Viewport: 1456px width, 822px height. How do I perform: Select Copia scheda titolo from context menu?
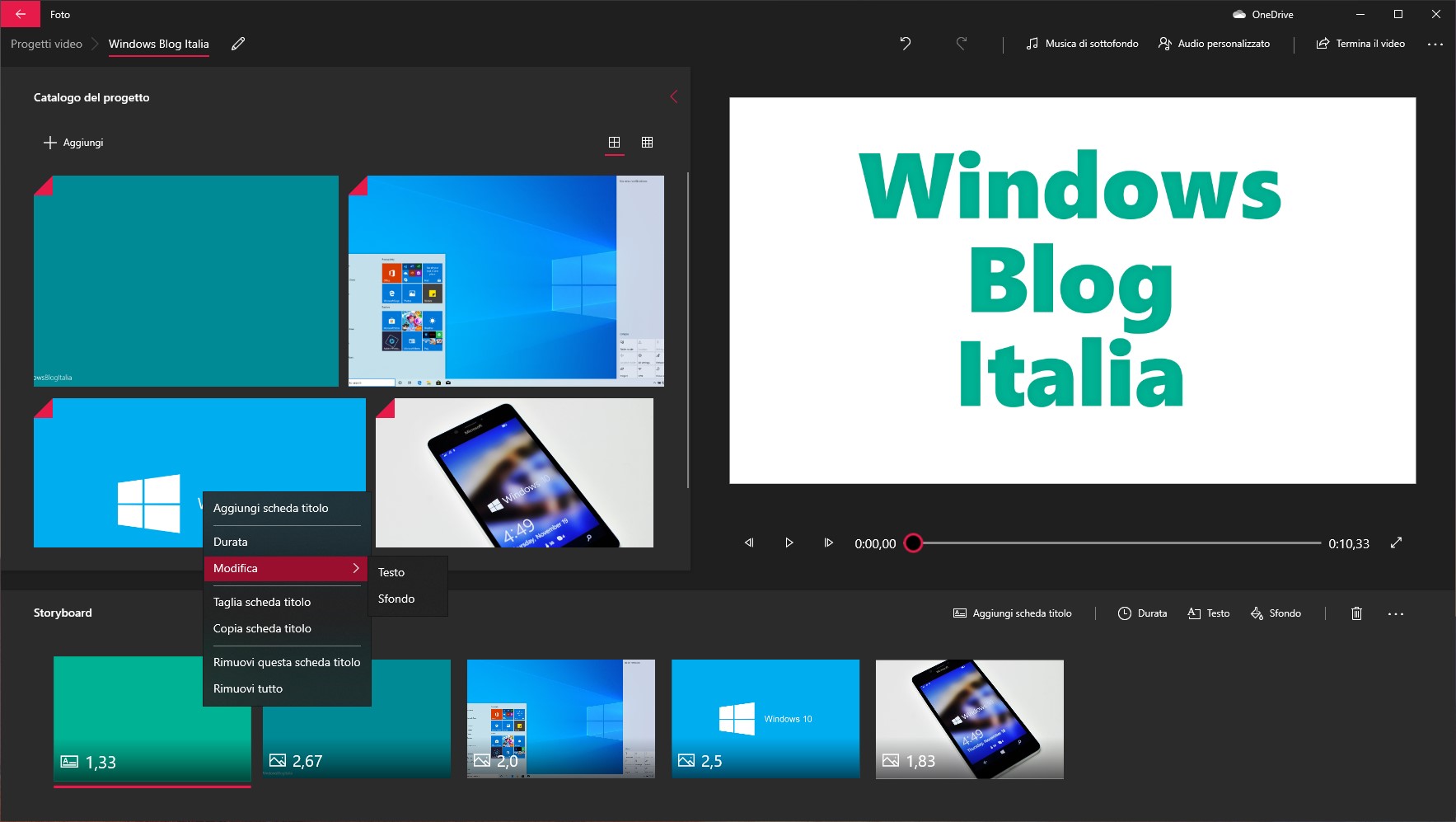pyautogui.click(x=262, y=628)
